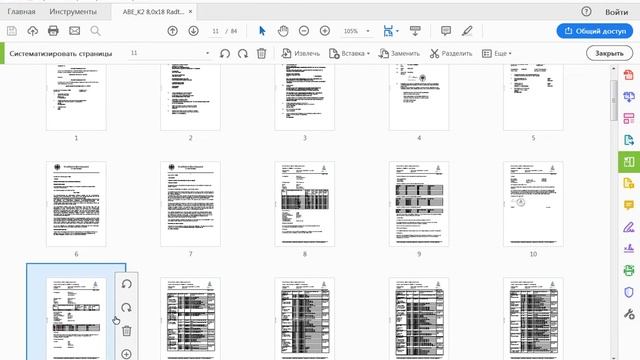Select page 8 thumbnail
The image size is (640, 360).
[304, 204]
